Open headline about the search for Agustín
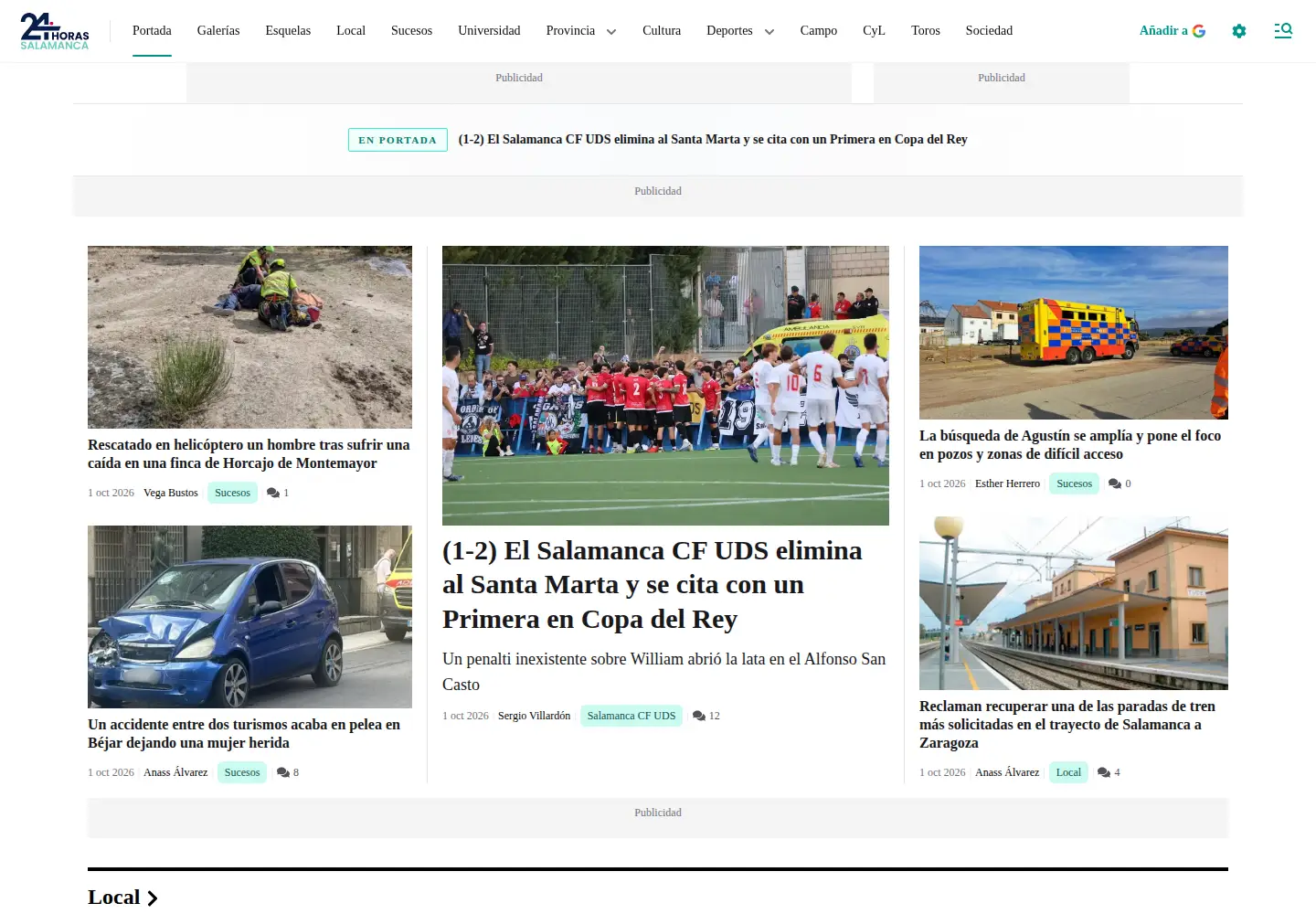Viewport: 1316px width, 914px height. coord(1070,445)
